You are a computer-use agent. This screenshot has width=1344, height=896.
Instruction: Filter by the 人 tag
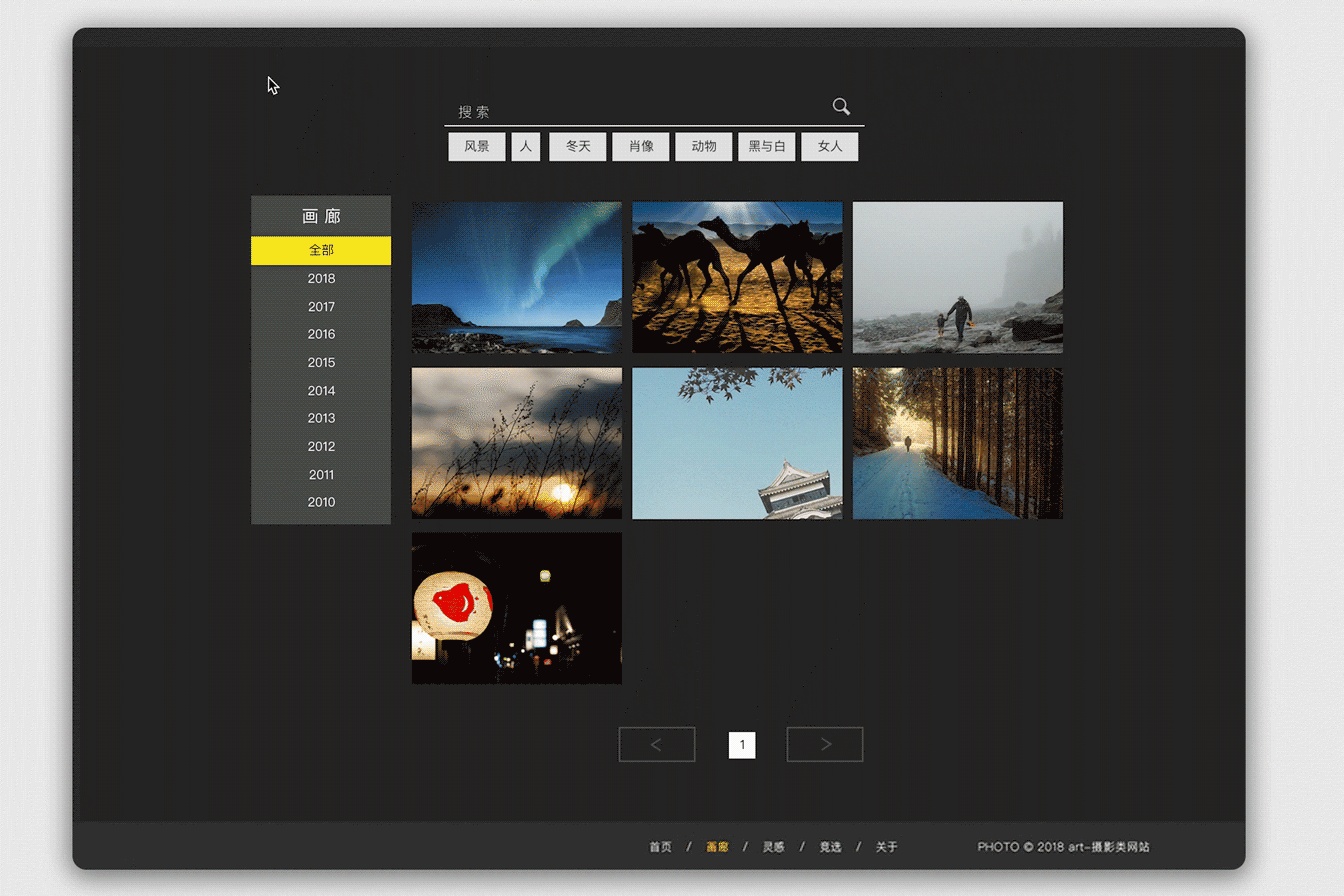pos(526,146)
